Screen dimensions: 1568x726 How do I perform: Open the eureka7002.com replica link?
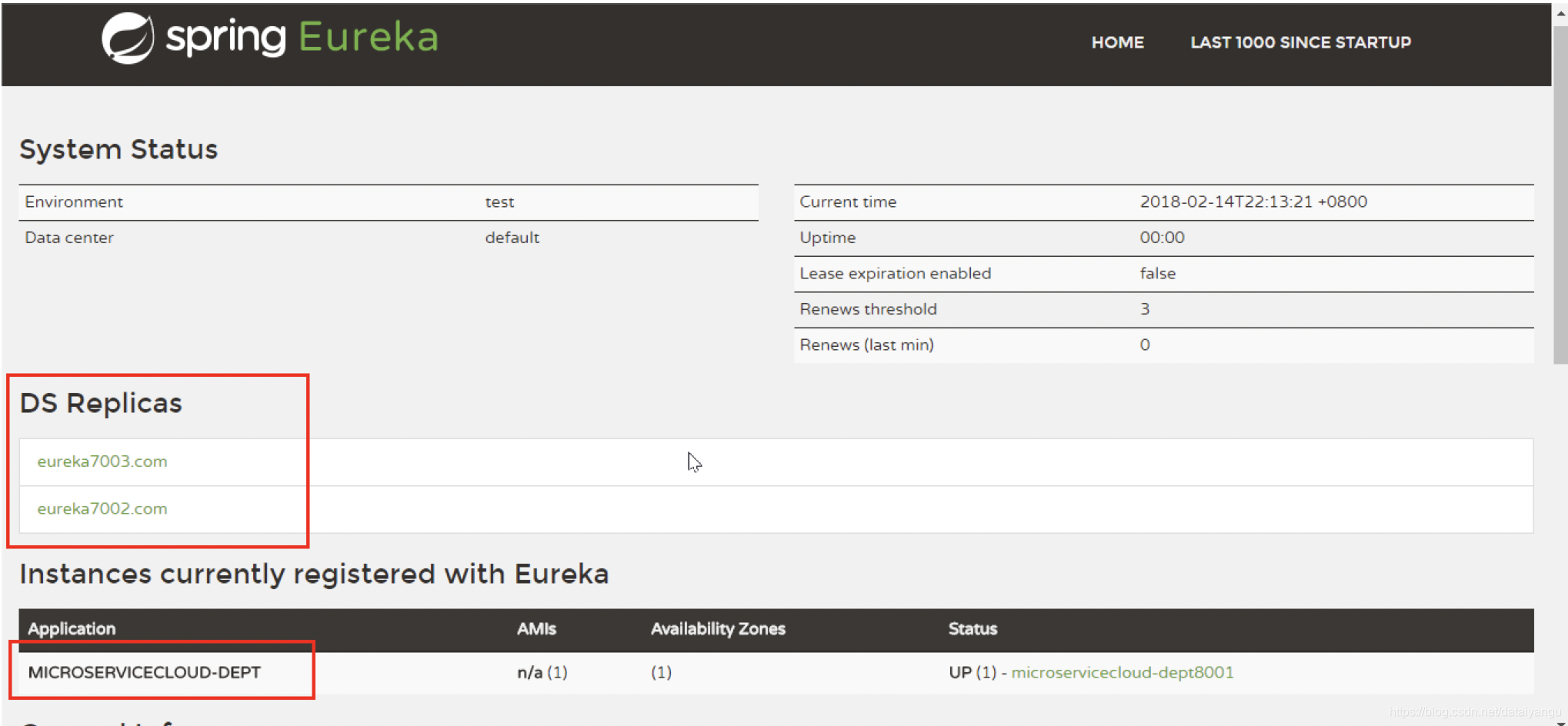(102, 508)
